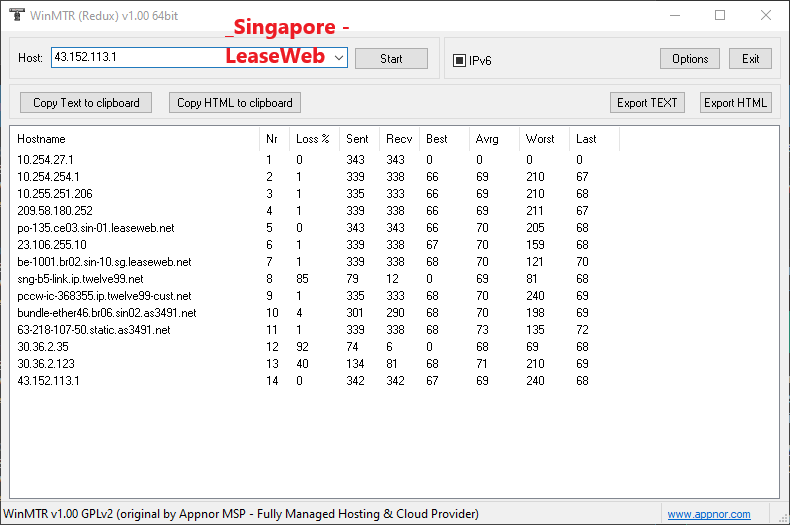
Task: Click loss value 85 for hop 8
Action: point(302,279)
